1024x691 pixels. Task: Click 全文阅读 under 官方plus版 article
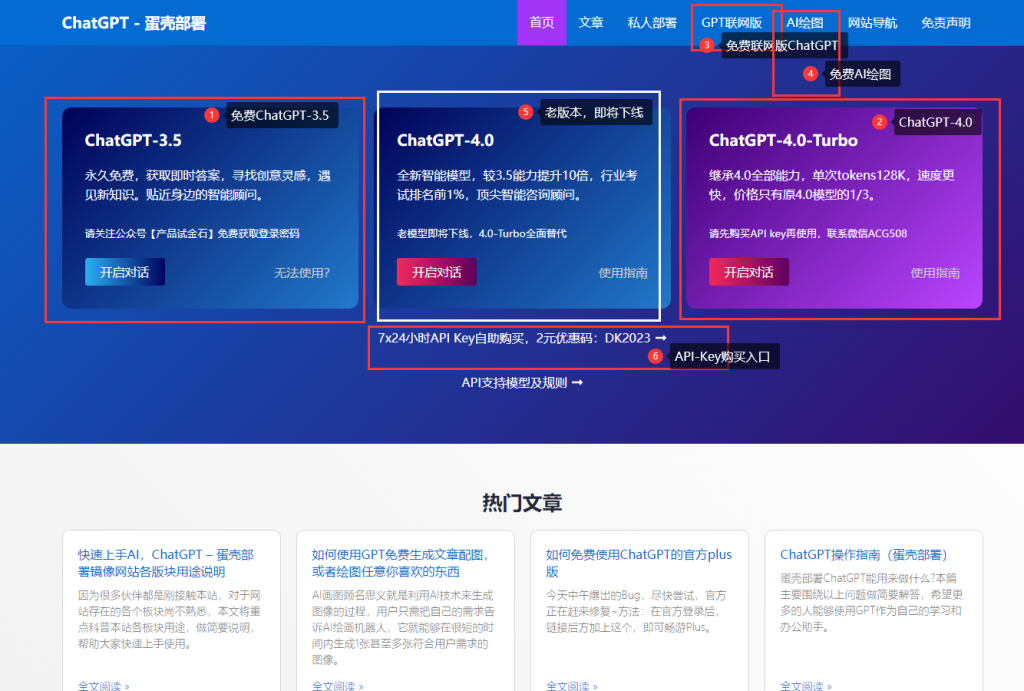(571, 686)
